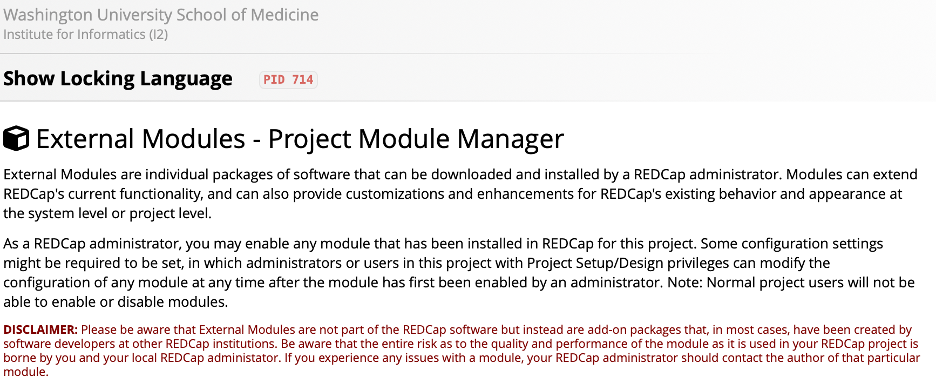Click the Washington University School of Medicine header
Image resolution: width=936 pixels, height=390 pixels.
pyautogui.click(x=161, y=15)
